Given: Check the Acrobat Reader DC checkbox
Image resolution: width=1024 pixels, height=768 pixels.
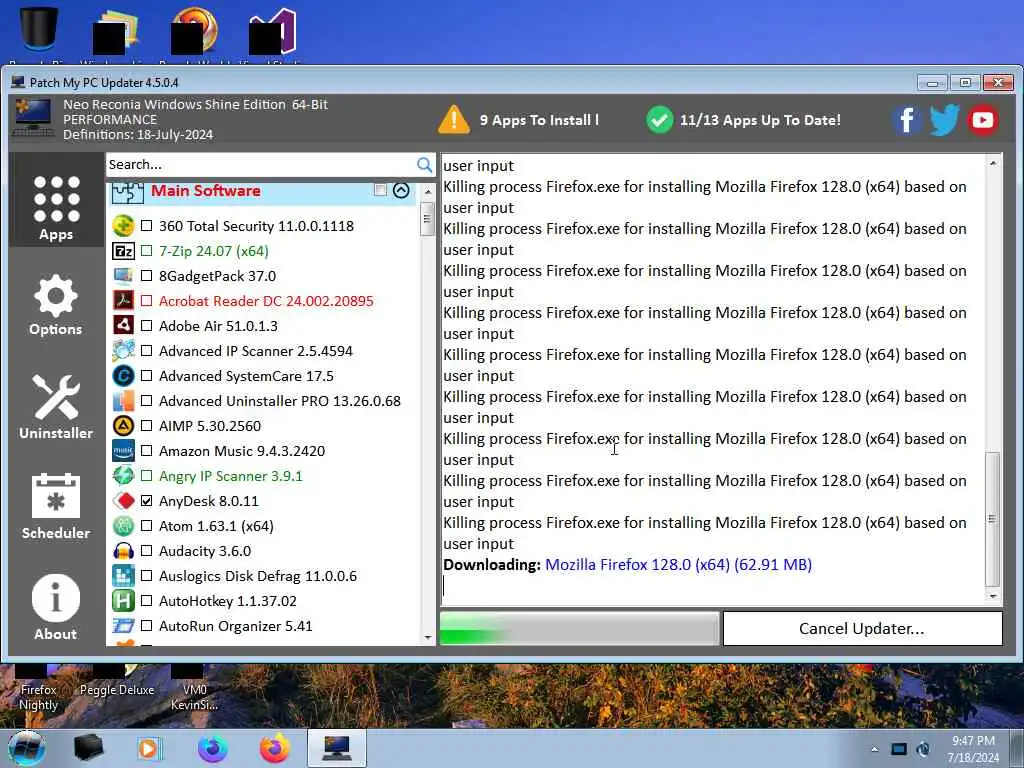Looking at the screenshot, I should pyautogui.click(x=146, y=301).
